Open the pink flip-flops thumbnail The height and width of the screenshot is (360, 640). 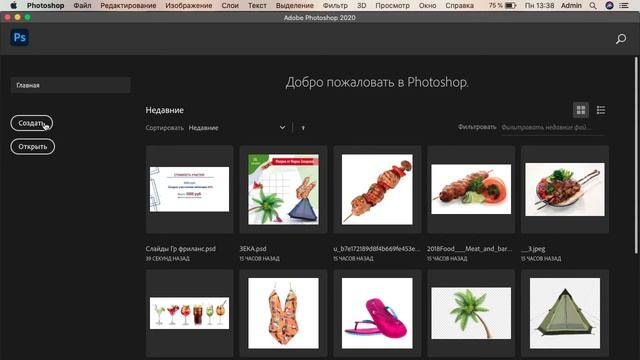pyautogui.click(x=377, y=313)
